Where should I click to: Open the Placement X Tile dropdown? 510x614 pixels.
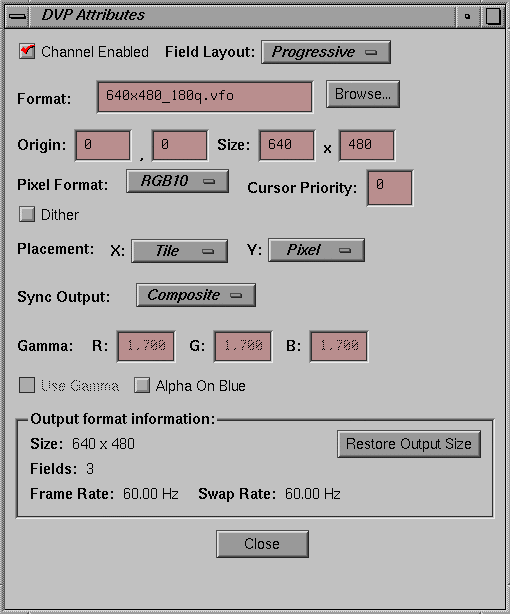pyautogui.click(x=179, y=251)
